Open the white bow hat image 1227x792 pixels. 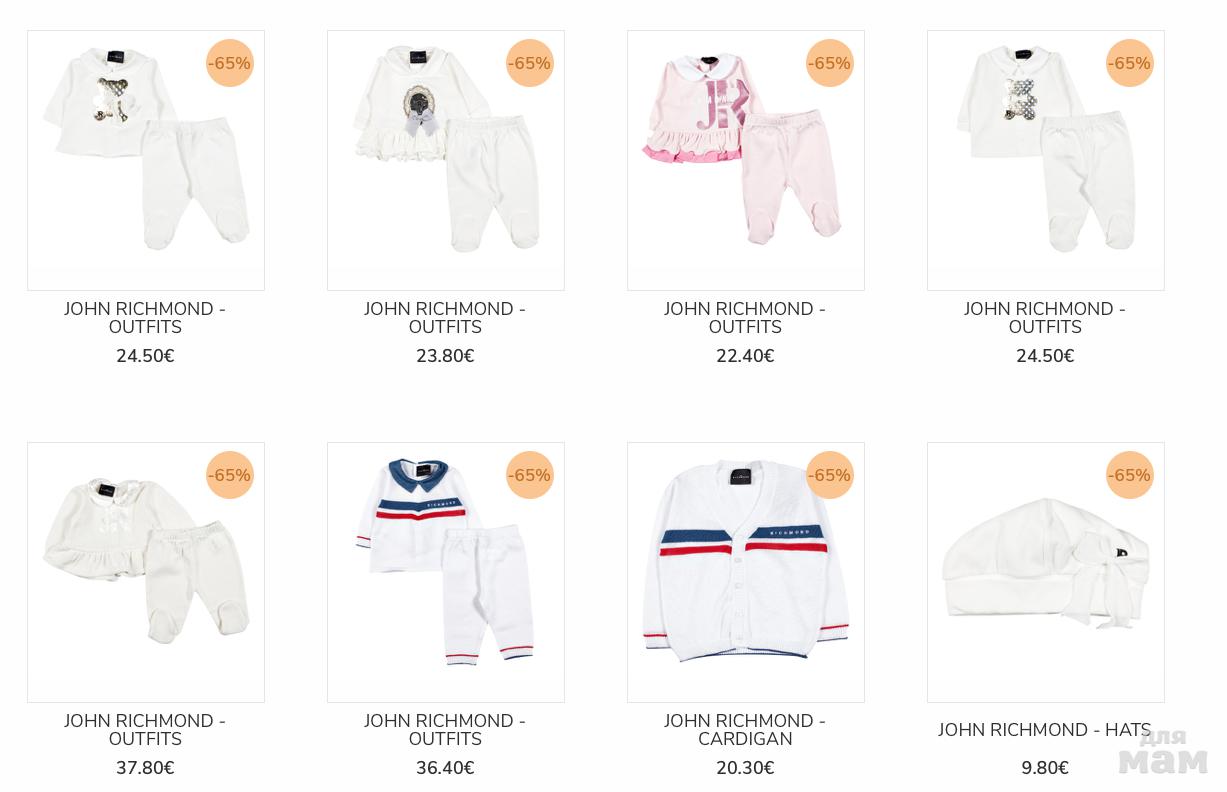(x=1045, y=572)
